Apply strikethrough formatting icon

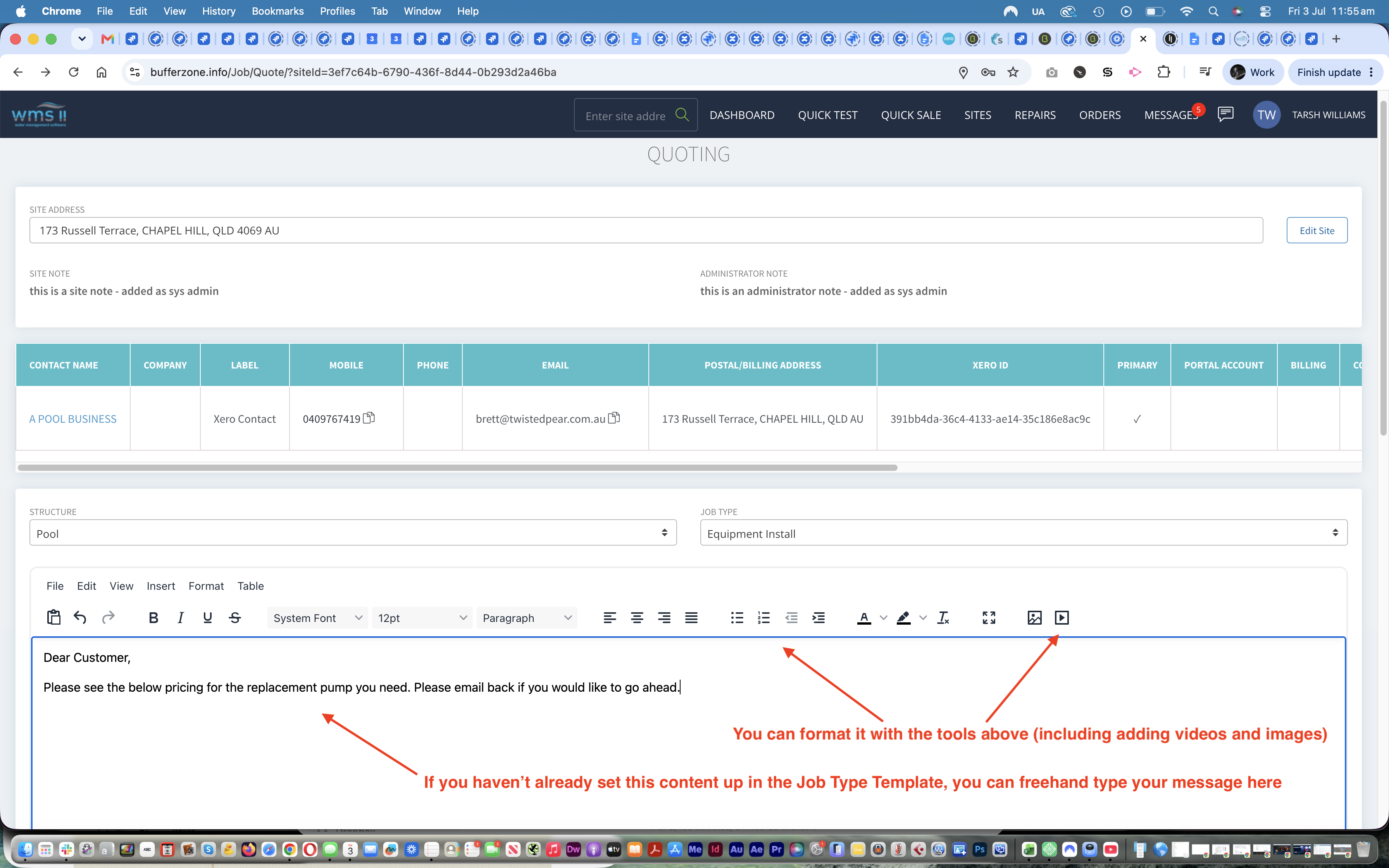[235, 618]
